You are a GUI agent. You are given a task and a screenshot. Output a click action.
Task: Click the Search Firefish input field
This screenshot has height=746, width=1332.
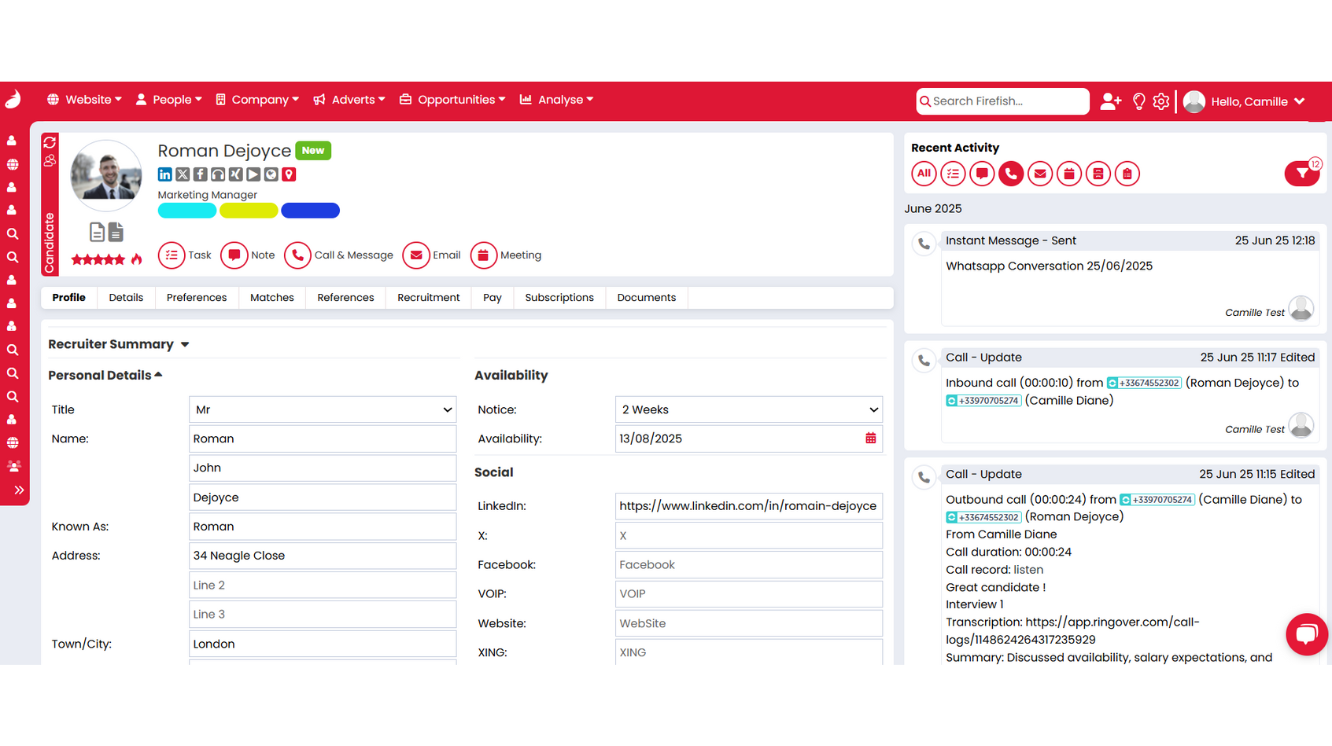(x=1002, y=101)
